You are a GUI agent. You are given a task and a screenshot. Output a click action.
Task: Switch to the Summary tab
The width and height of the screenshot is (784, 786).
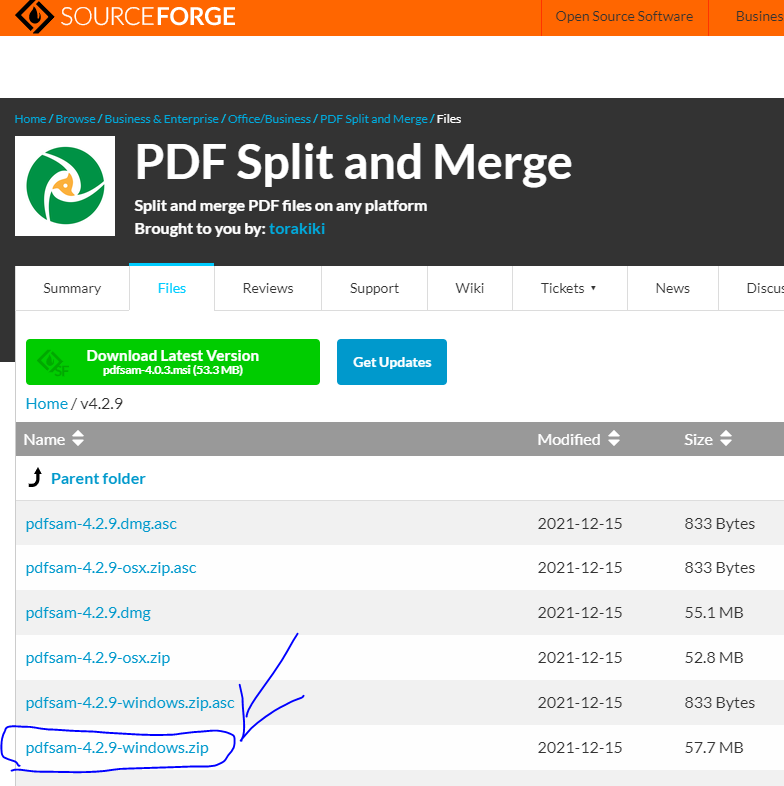click(72, 288)
